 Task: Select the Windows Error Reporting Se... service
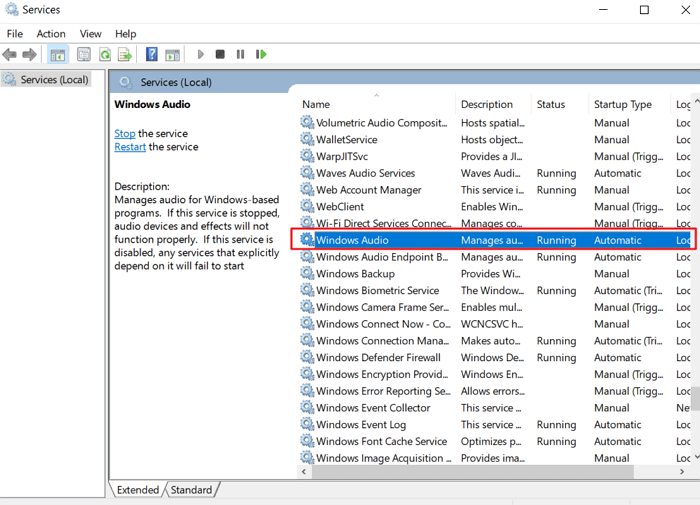click(x=494, y=391)
